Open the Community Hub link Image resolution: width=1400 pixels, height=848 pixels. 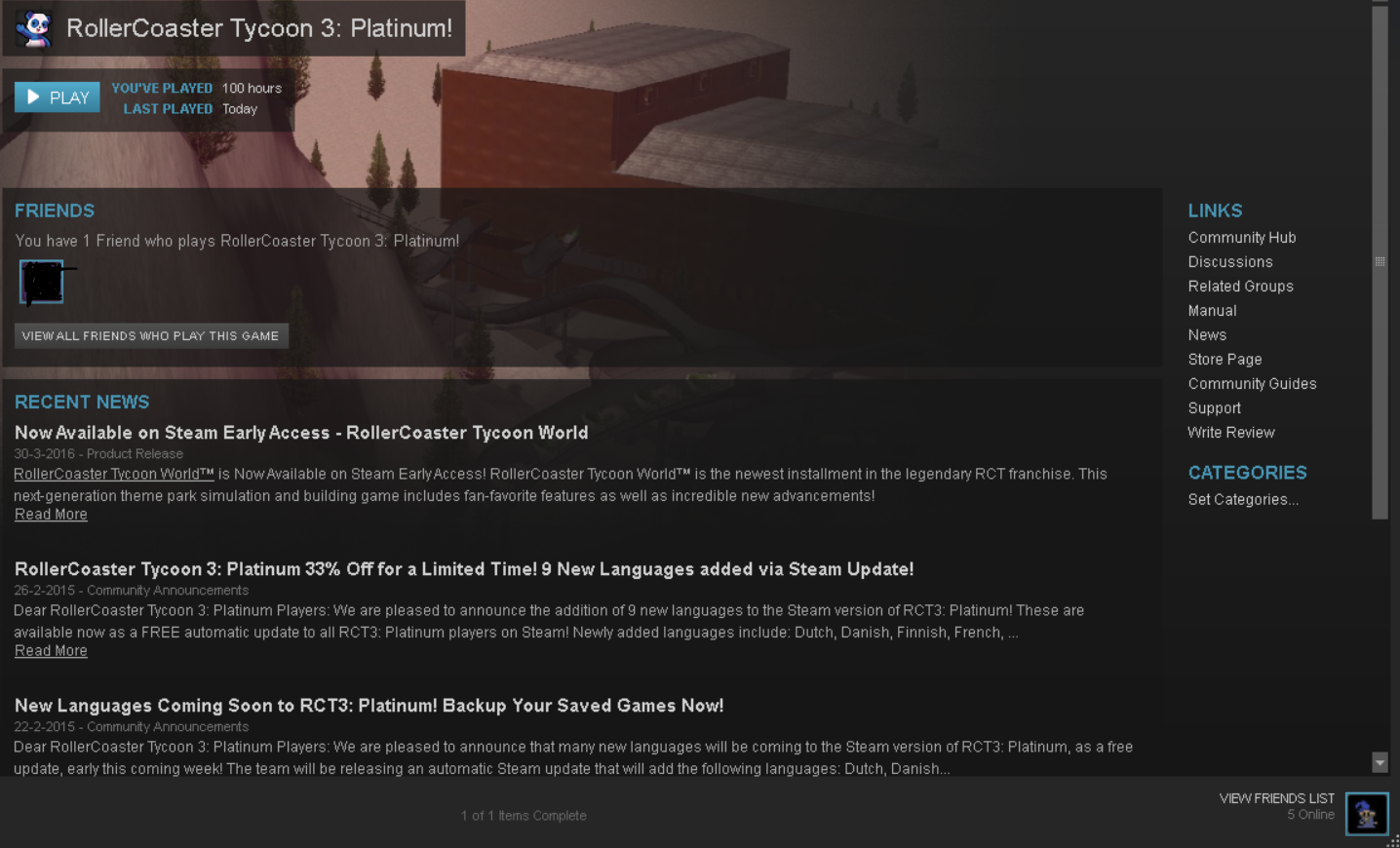[1241, 238]
